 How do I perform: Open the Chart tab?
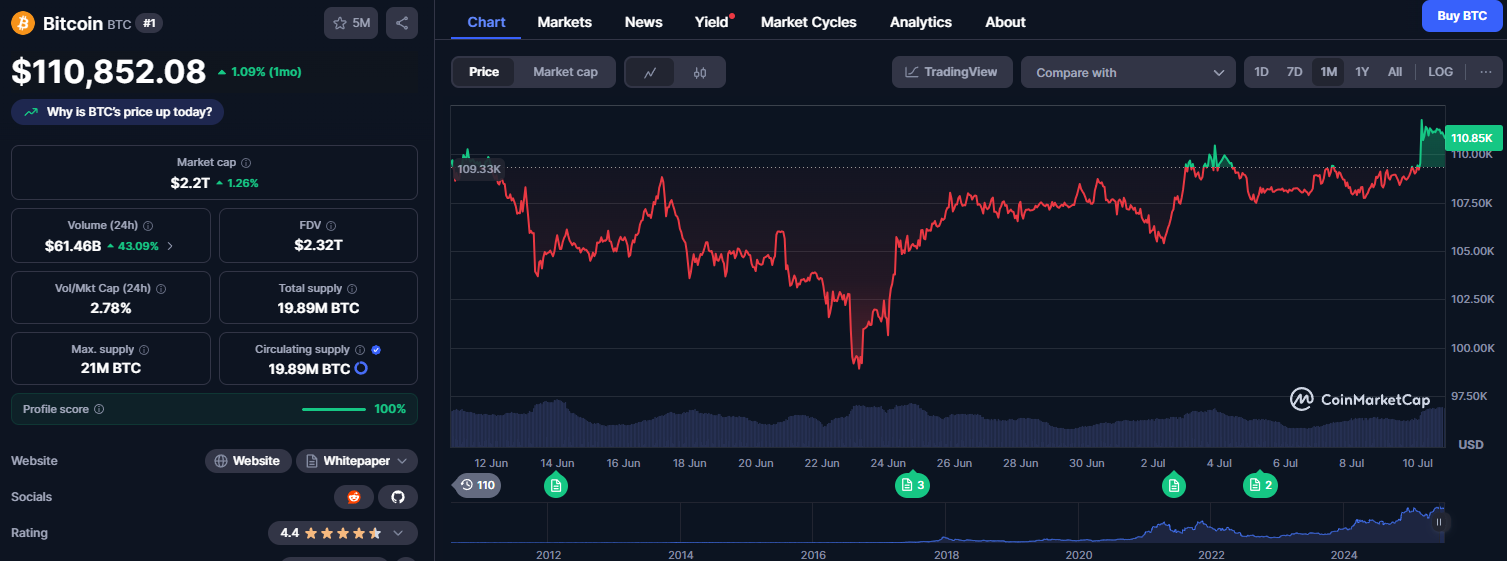pyautogui.click(x=486, y=22)
